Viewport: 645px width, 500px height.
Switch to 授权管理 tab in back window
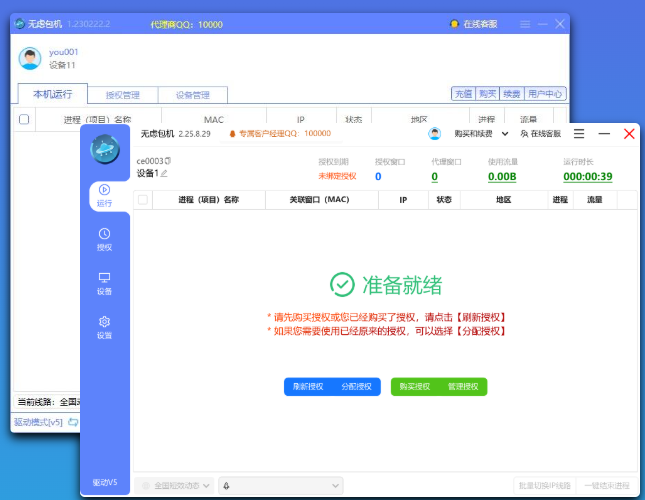coord(123,95)
